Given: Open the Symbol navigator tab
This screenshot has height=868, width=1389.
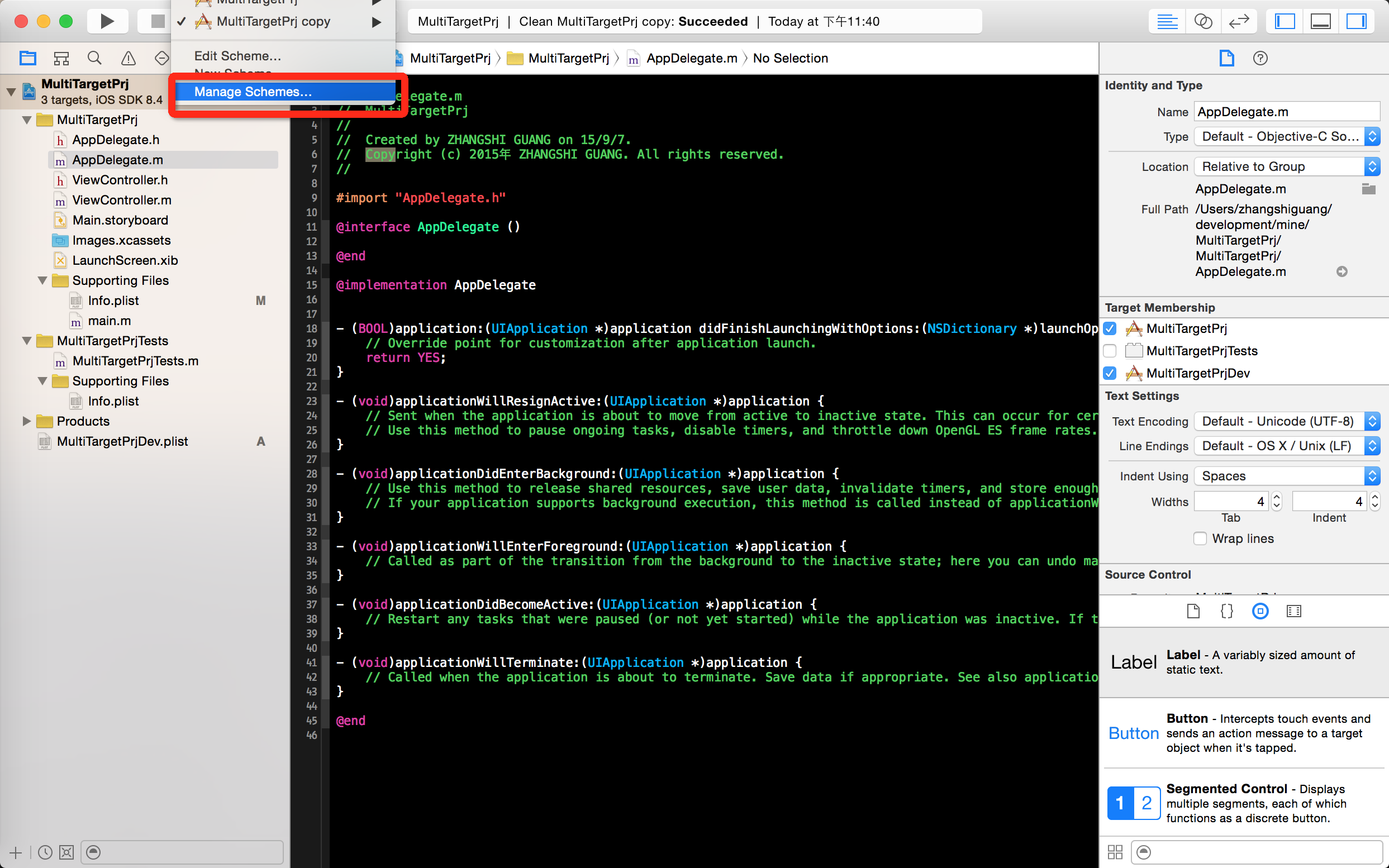Looking at the screenshot, I should tap(61, 58).
